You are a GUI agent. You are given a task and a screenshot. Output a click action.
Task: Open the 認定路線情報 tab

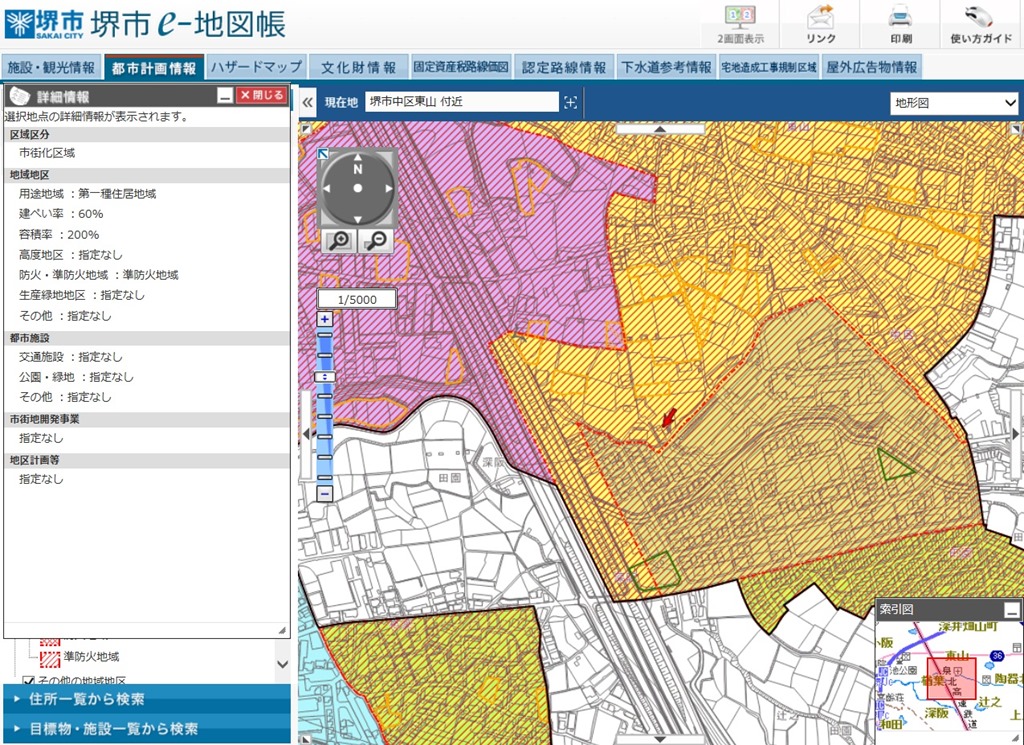point(564,67)
